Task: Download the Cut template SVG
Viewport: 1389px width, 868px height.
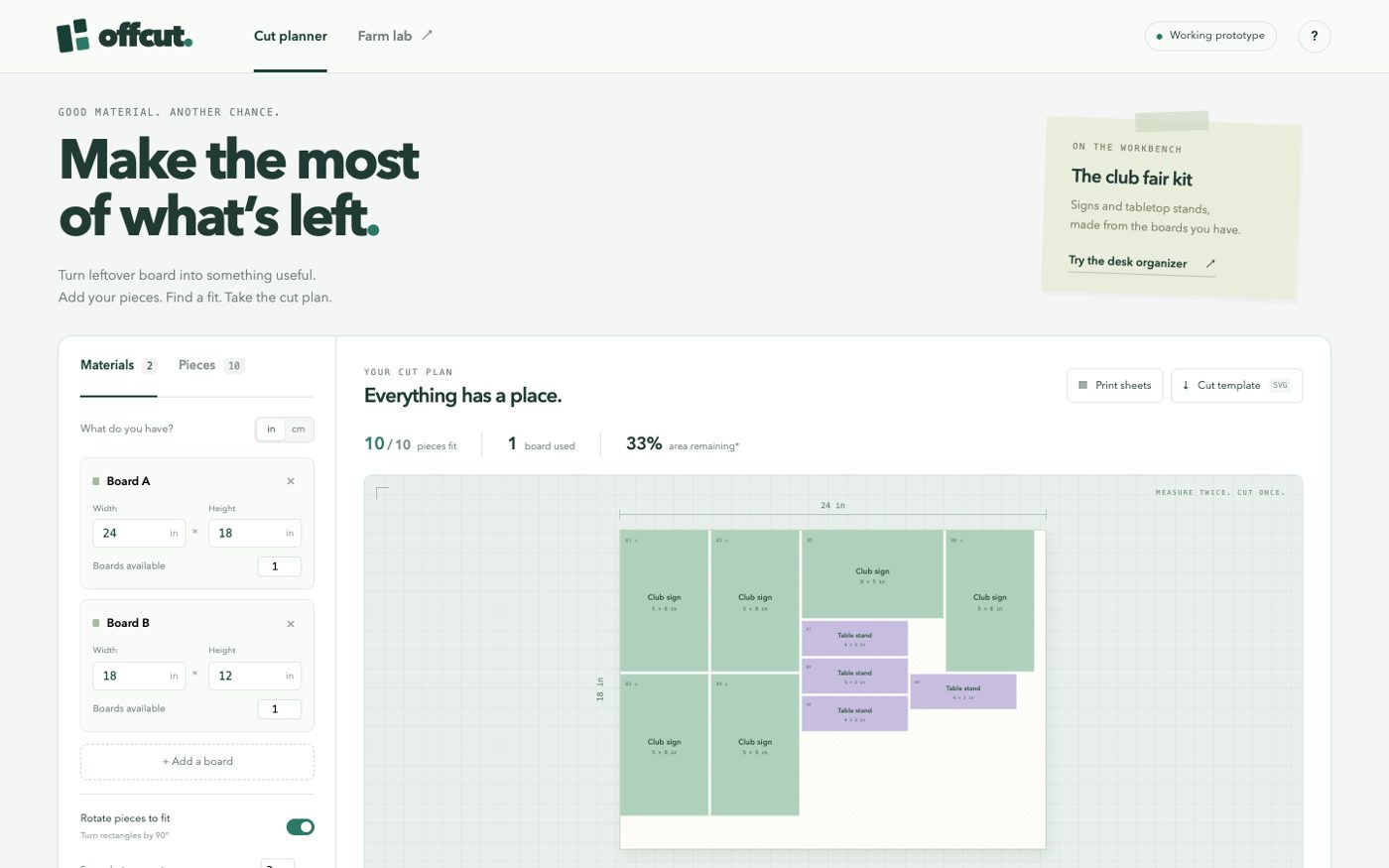Action: click(x=1236, y=386)
